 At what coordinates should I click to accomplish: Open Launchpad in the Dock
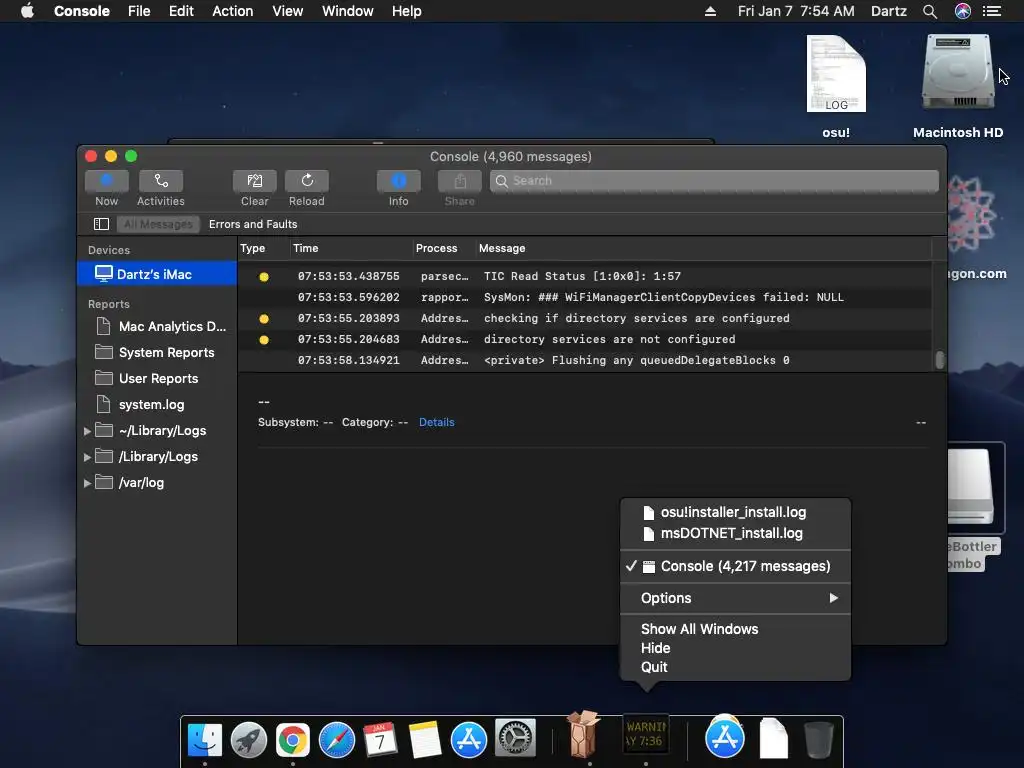249,740
